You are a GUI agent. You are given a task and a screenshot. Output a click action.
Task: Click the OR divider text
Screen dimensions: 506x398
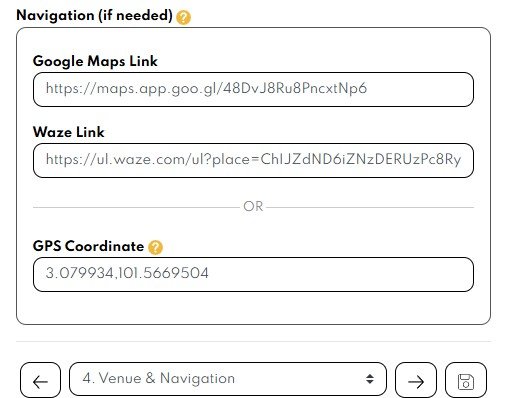253,206
